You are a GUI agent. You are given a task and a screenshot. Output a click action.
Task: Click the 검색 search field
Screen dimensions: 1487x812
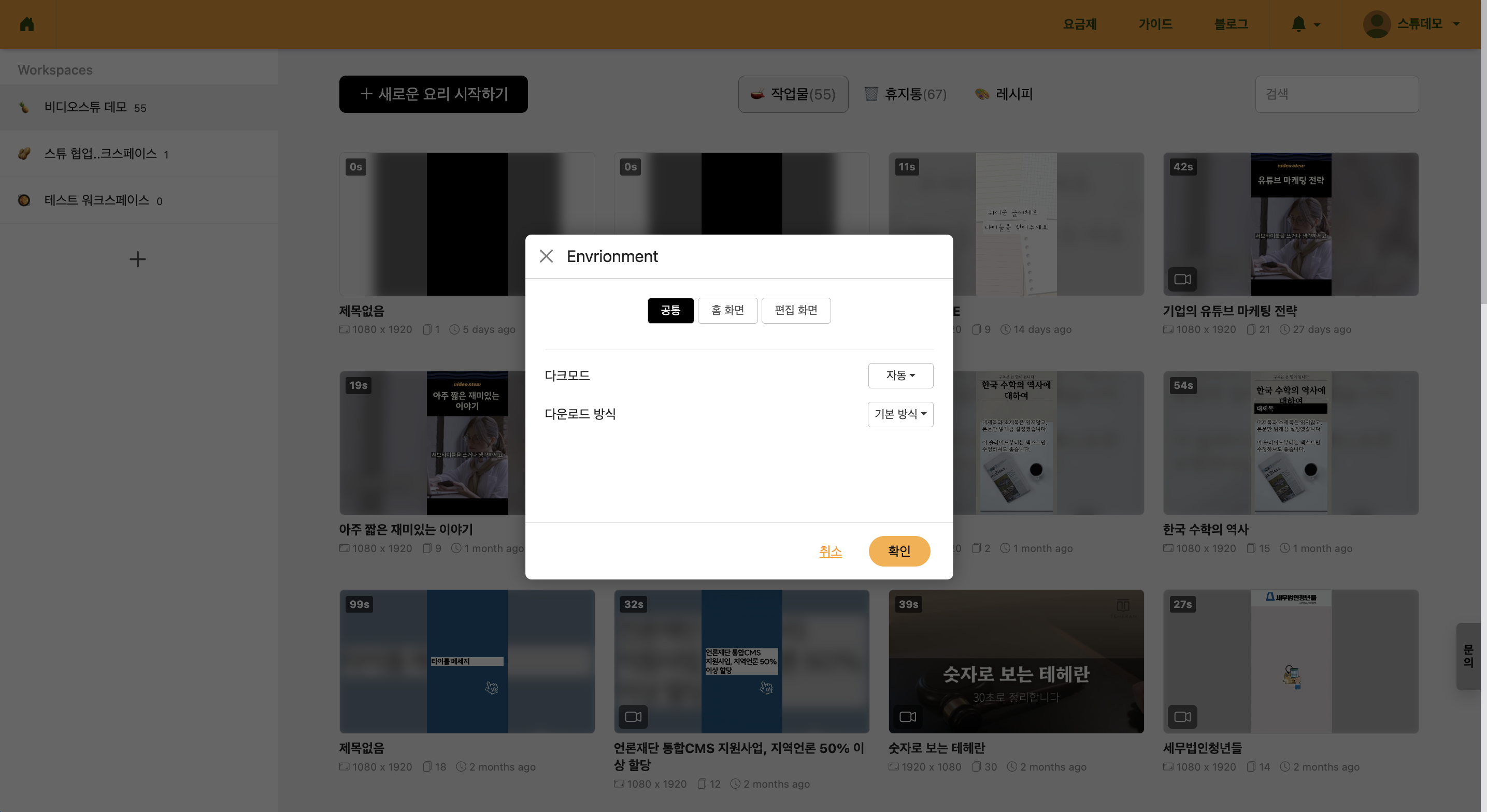click(1336, 94)
